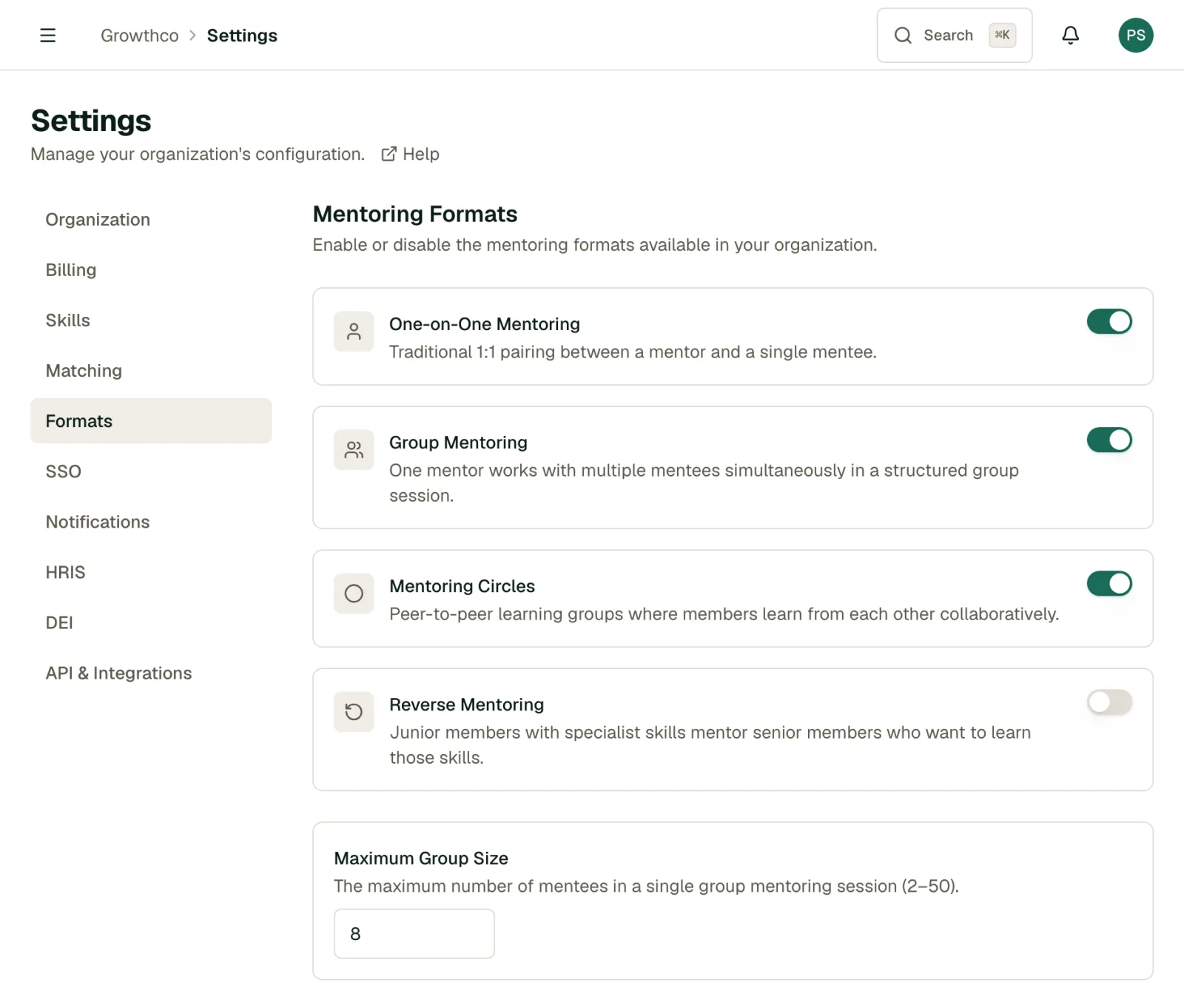Toggle off Mentoring Circles
Image resolution: width=1184 pixels, height=1008 pixels.
pyautogui.click(x=1109, y=584)
